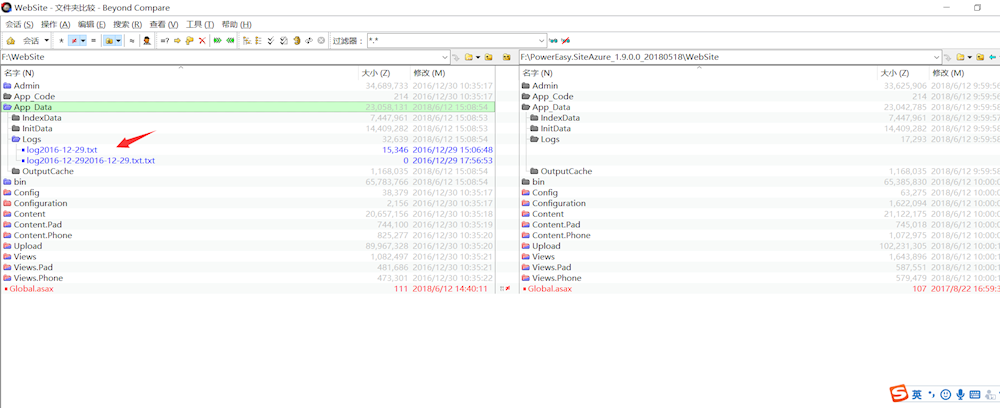
Task: Open the left browse folder dropdown arrow
Action: (478, 57)
